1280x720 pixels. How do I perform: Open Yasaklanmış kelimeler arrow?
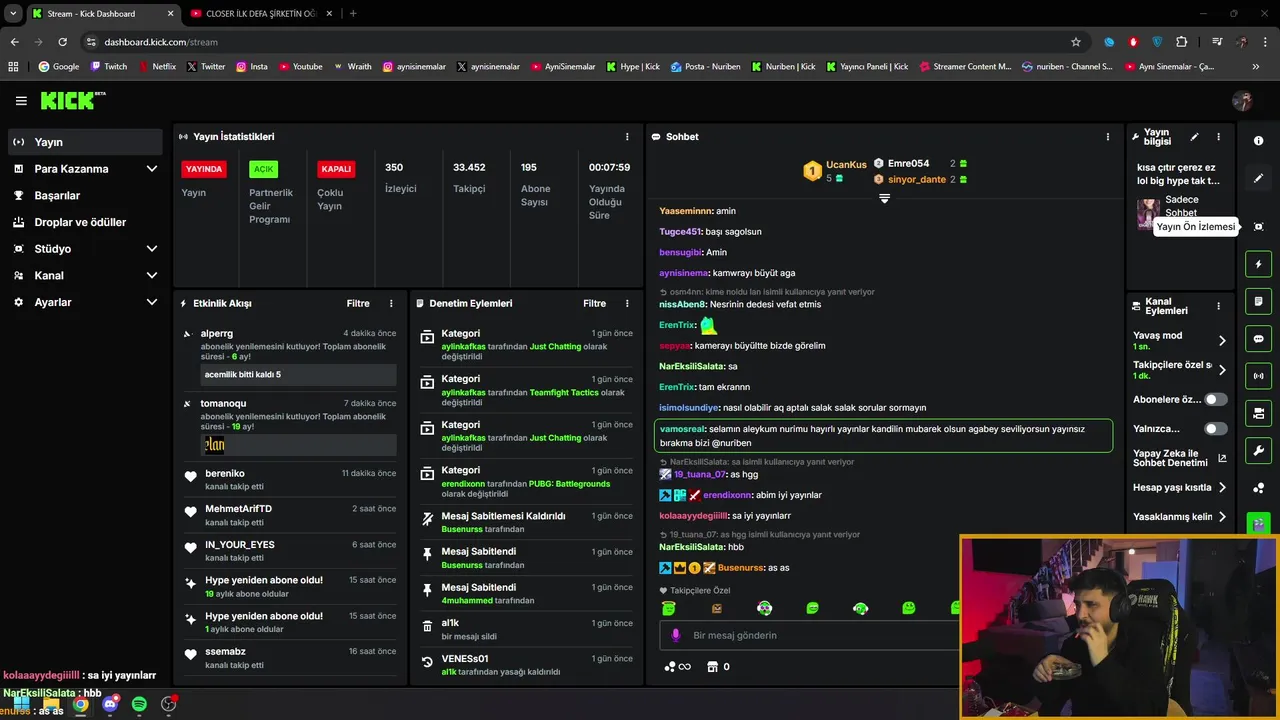pyautogui.click(x=1222, y=517)
